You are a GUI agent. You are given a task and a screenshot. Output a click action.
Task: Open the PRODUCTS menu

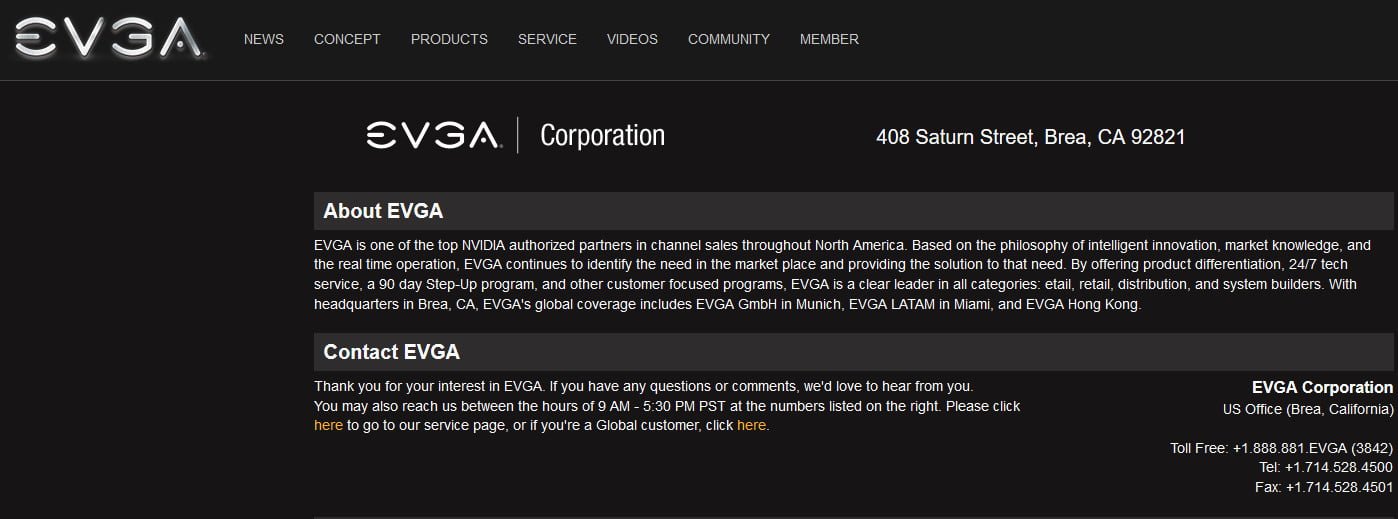pyautogui.click(x=449, y=39)
